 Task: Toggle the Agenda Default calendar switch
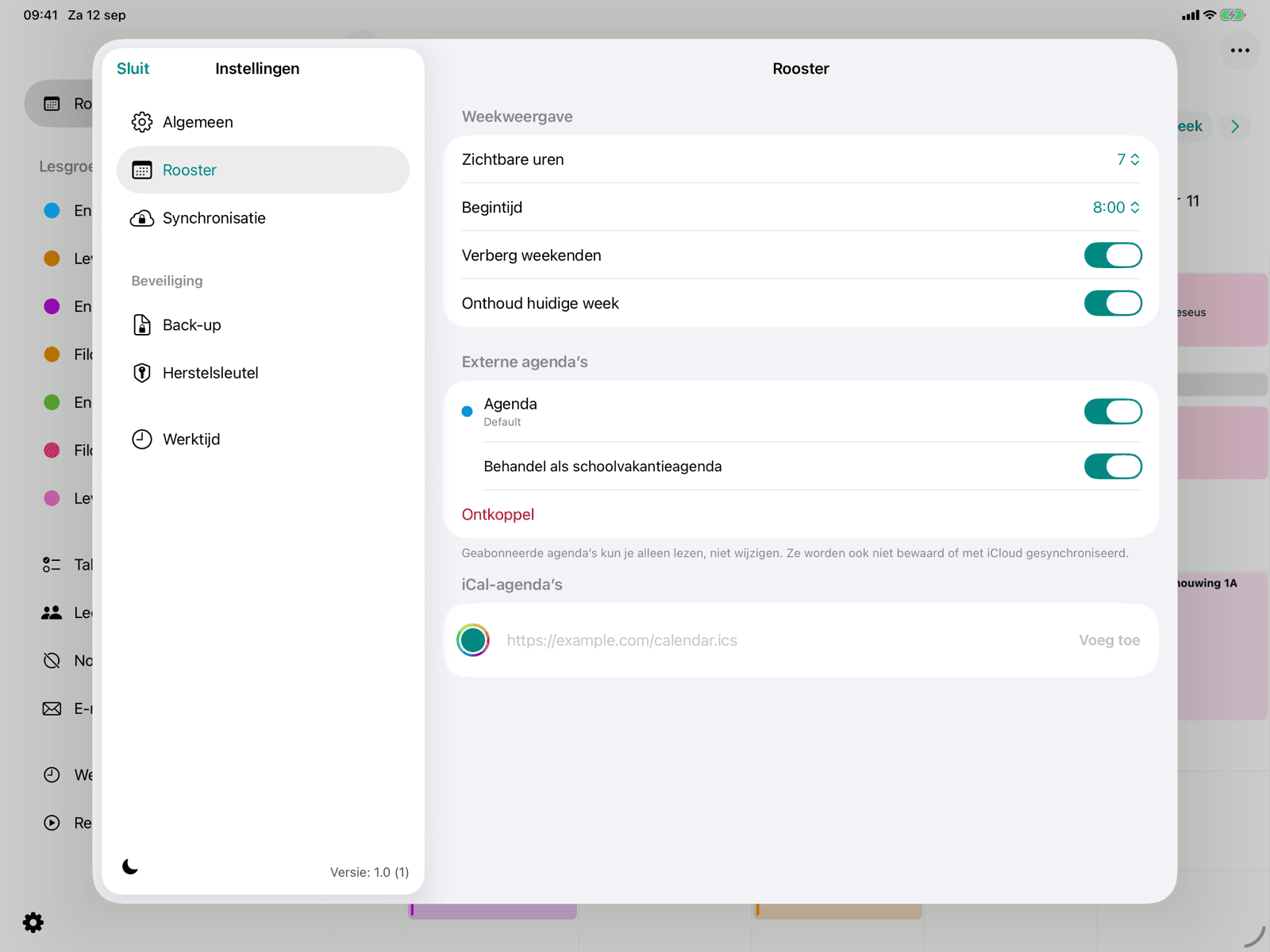(x=1113, y=412)
